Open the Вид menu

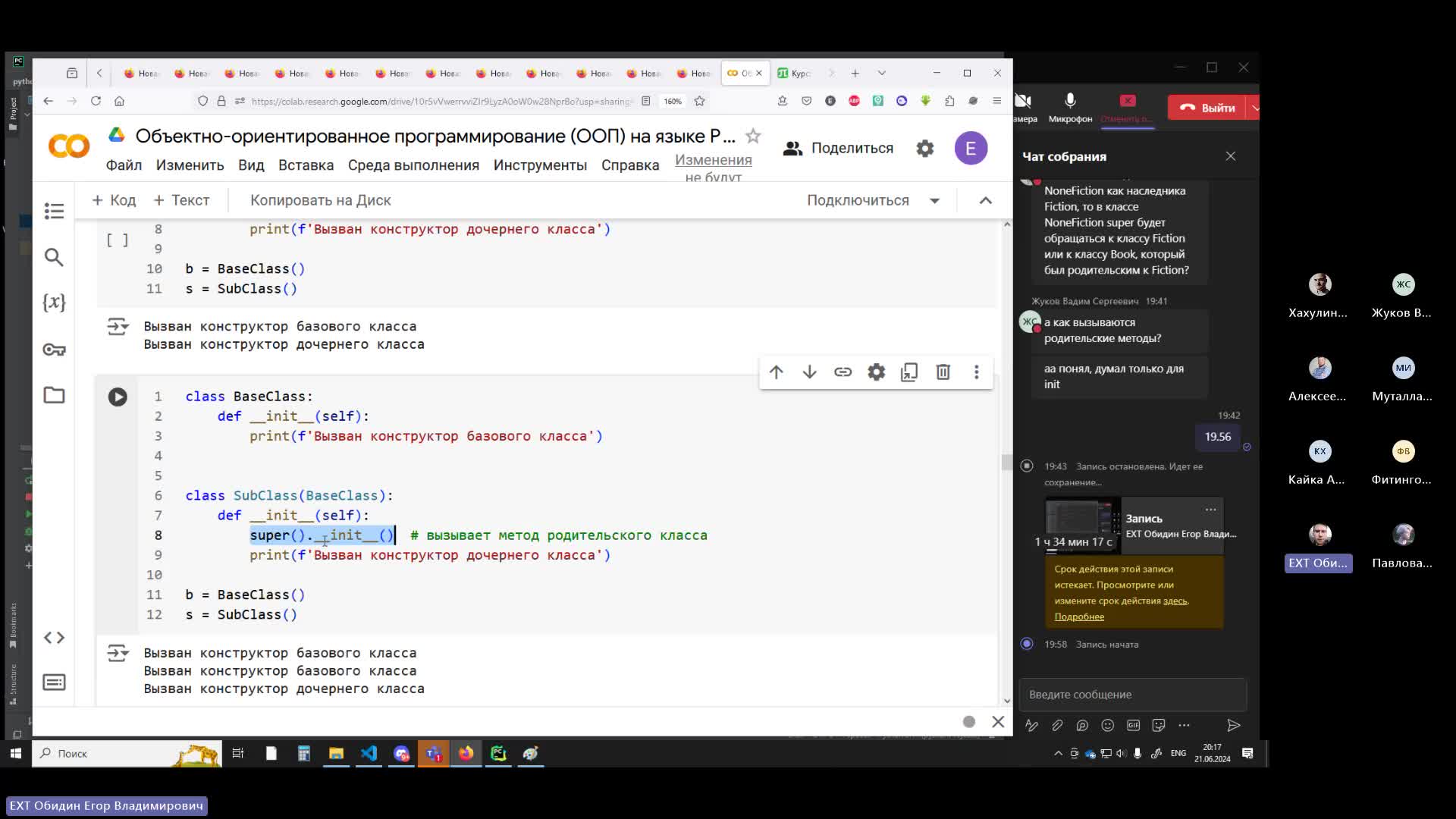pyautogui.click(x=251, y=165)
